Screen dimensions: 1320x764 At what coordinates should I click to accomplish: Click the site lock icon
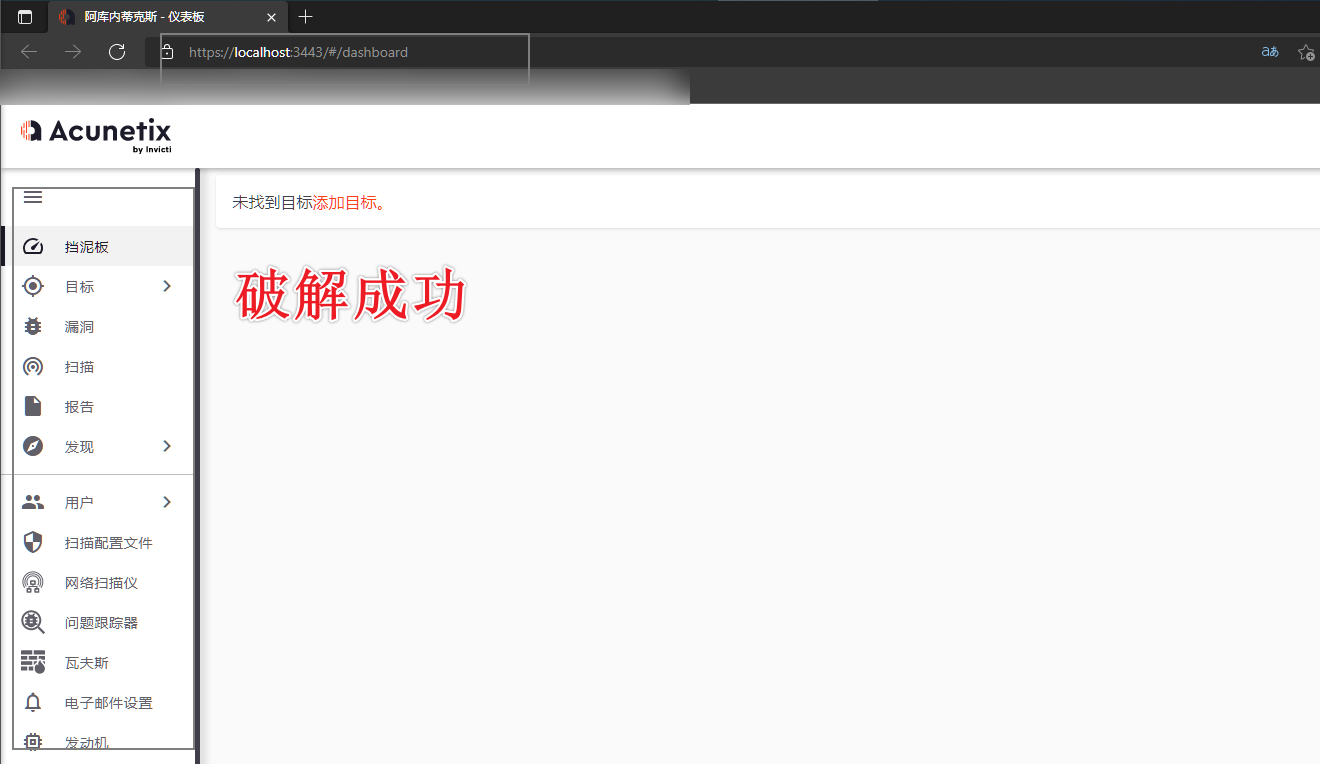coord(168,52)
